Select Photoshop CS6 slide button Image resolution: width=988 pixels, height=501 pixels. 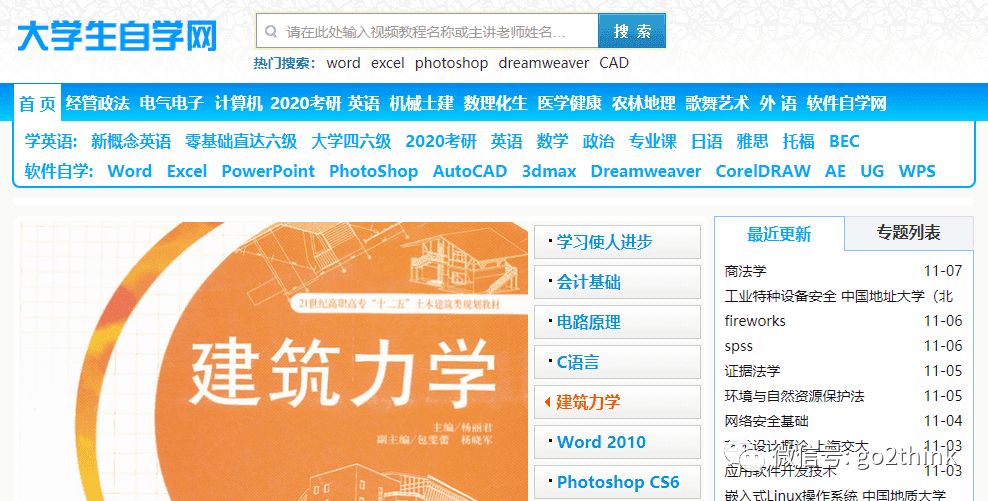tap(618, 482)
